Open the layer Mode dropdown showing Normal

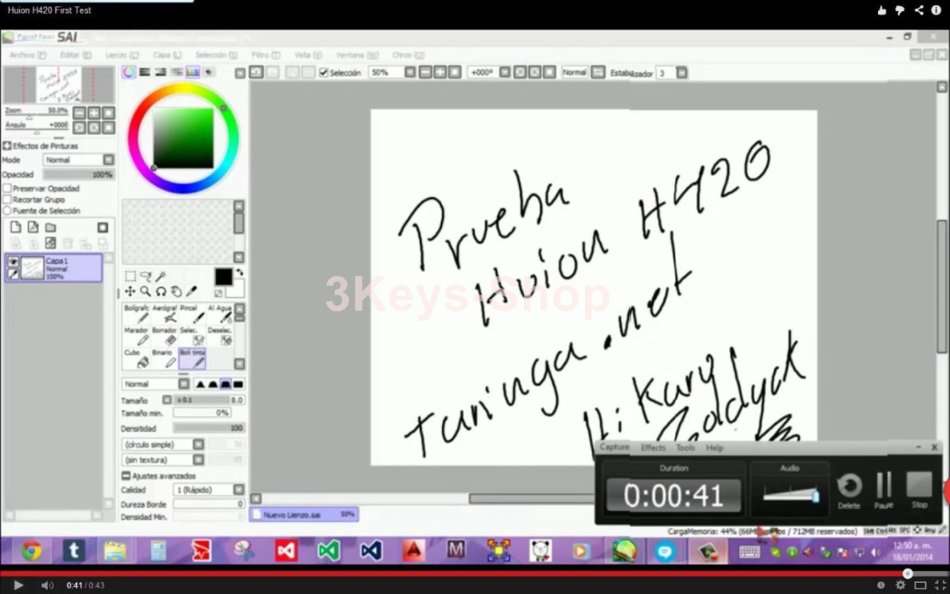point(78,158)
